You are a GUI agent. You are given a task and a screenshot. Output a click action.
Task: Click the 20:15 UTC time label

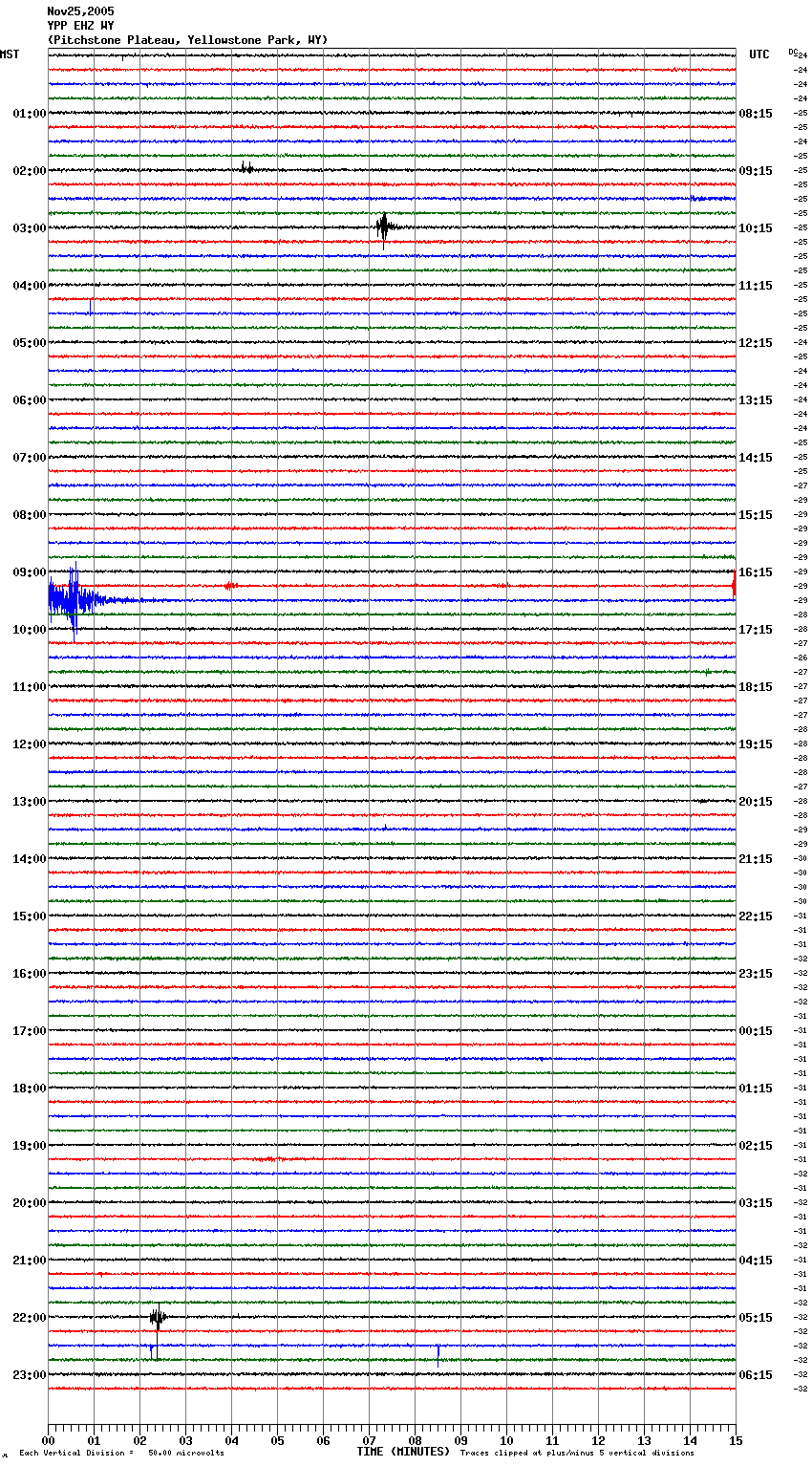tap(756, 802)
